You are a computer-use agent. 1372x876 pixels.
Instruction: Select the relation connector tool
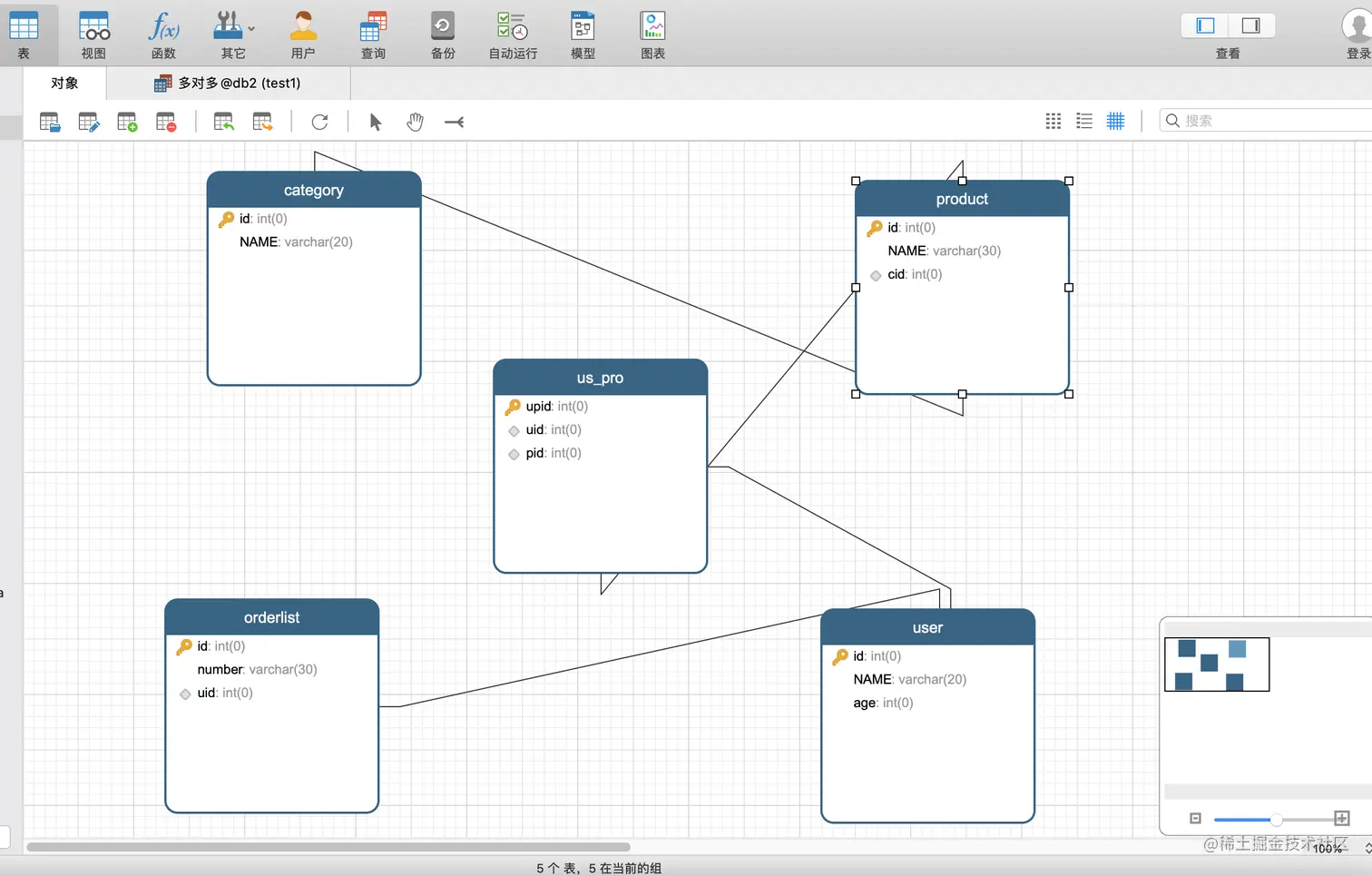(x=455, y=122)
